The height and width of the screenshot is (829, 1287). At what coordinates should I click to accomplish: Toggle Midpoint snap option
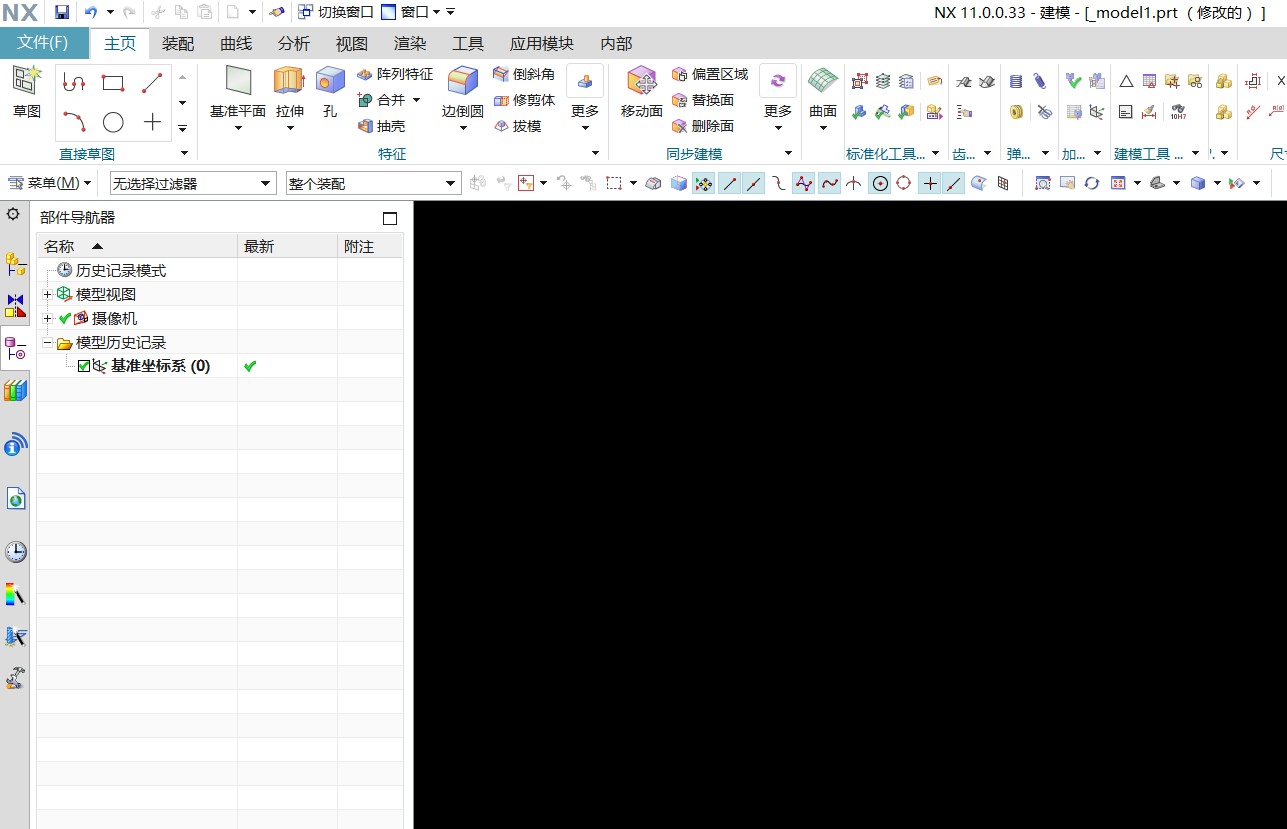point(754,183)
